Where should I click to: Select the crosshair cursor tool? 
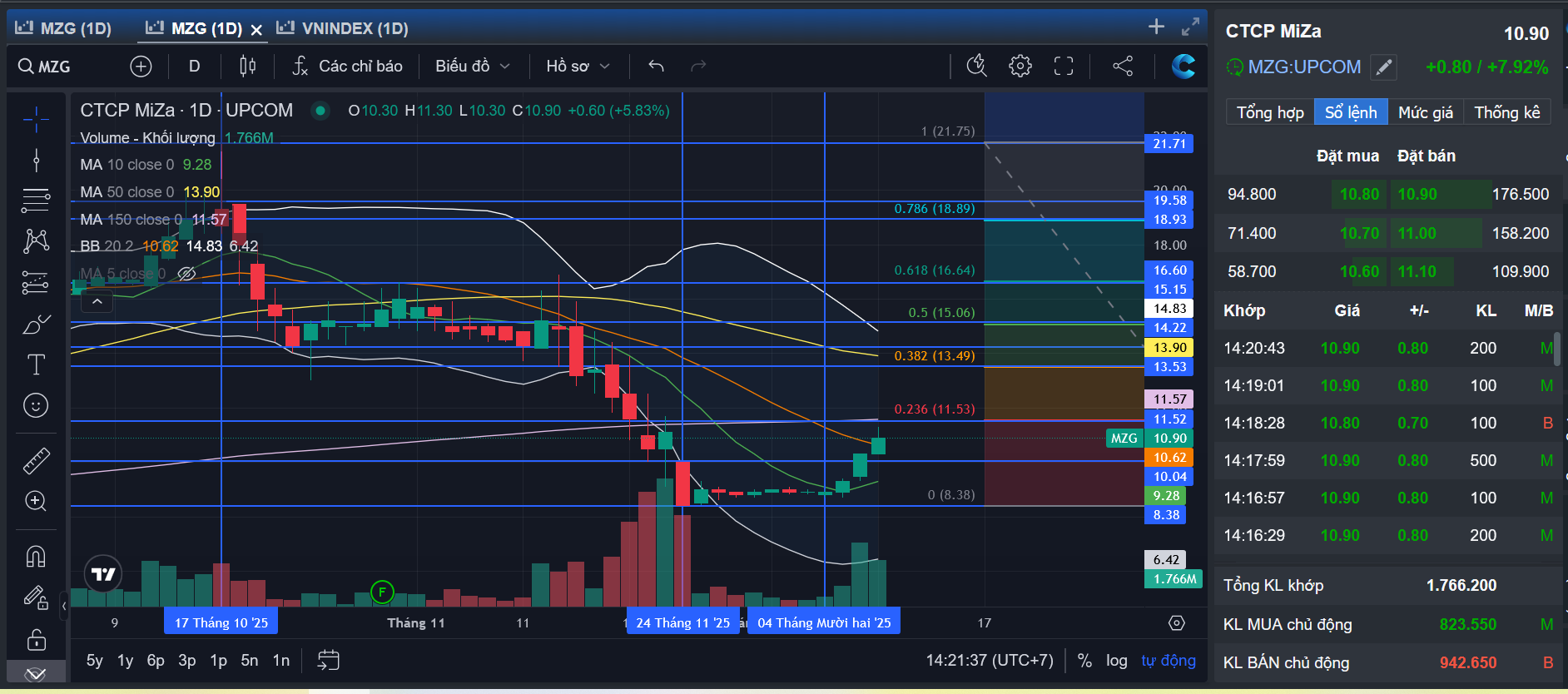(36, 120)
